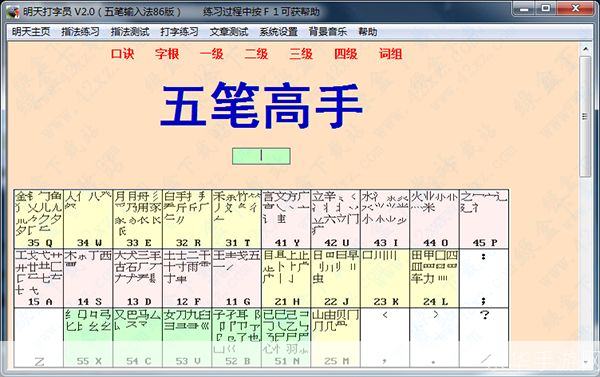Open the 打字练习 menu
600x377 pixels.
point(179,32)
